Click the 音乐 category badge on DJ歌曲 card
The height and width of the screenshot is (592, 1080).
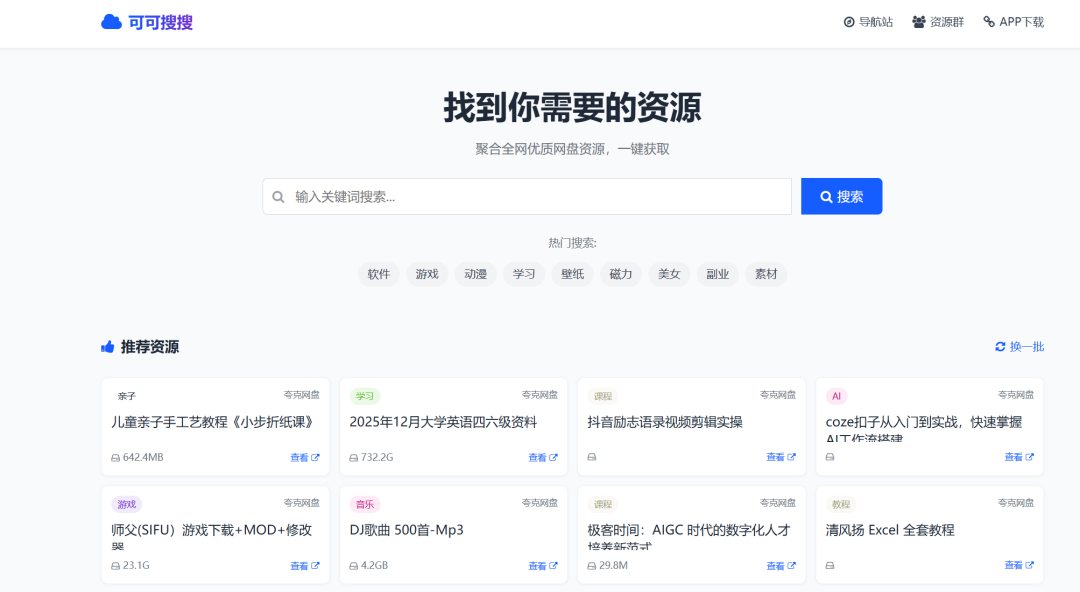(x=364, y=503)
